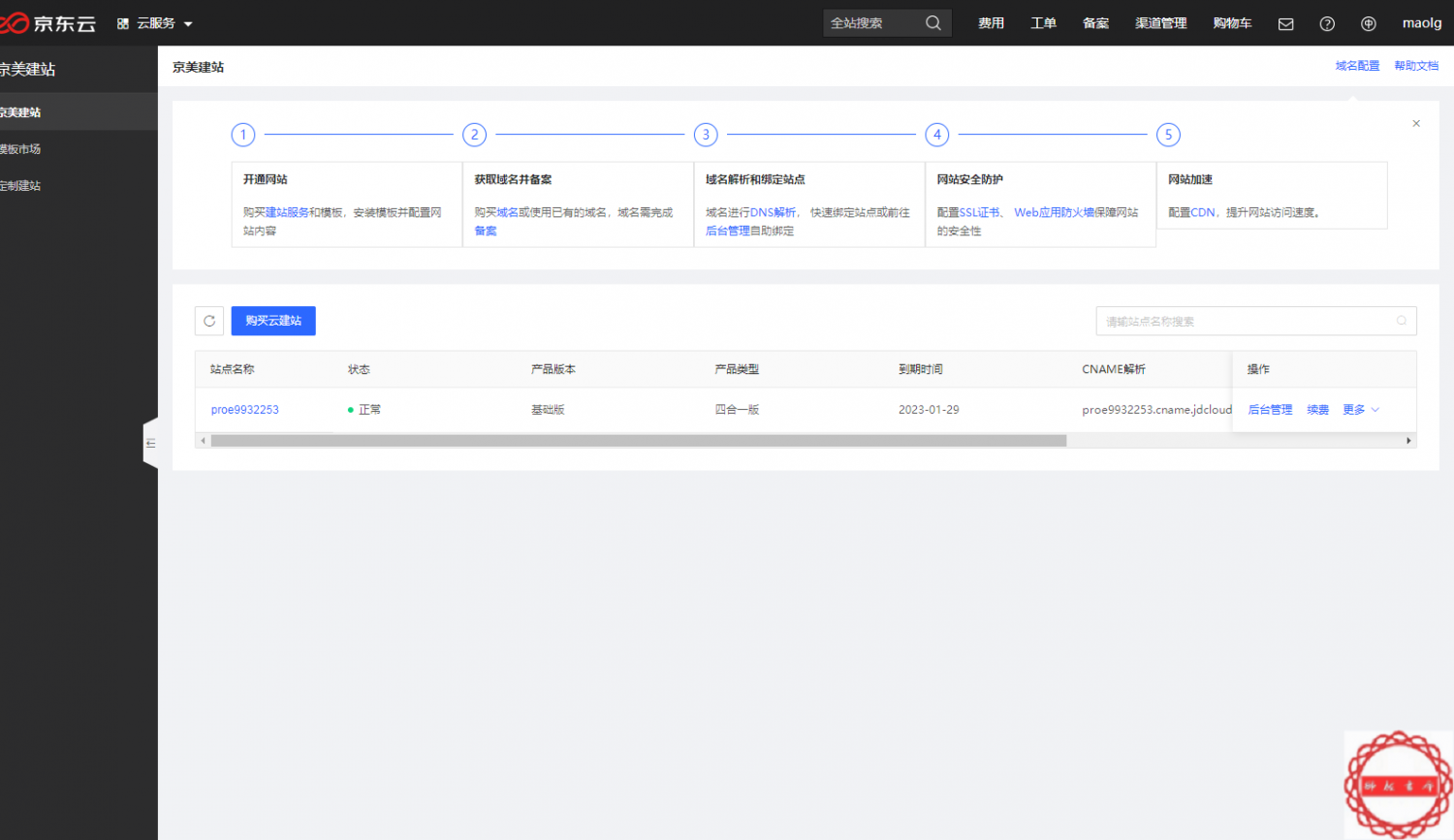Viewport: 1454px width, 840px height.
Task: Click the 正常 status cell
Action: (364, 410)
